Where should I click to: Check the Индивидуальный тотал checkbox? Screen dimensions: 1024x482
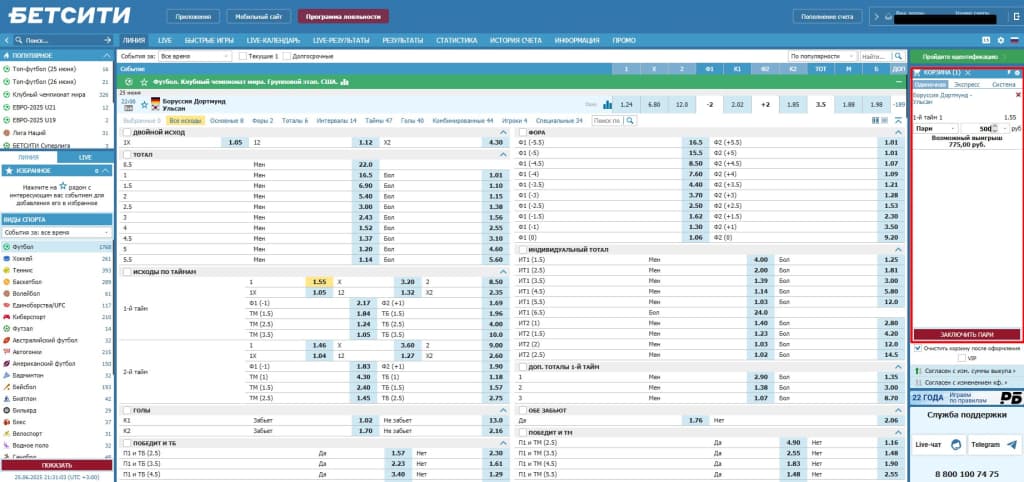click(522, 250)
